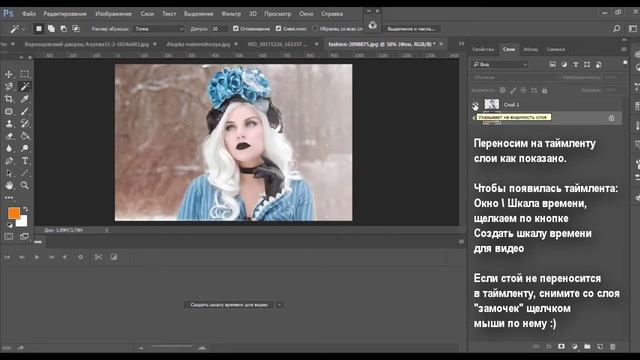Select the Magic Wand tool in toolbox
Viewport: 640px width, 360px height.
tap(25, 87)
